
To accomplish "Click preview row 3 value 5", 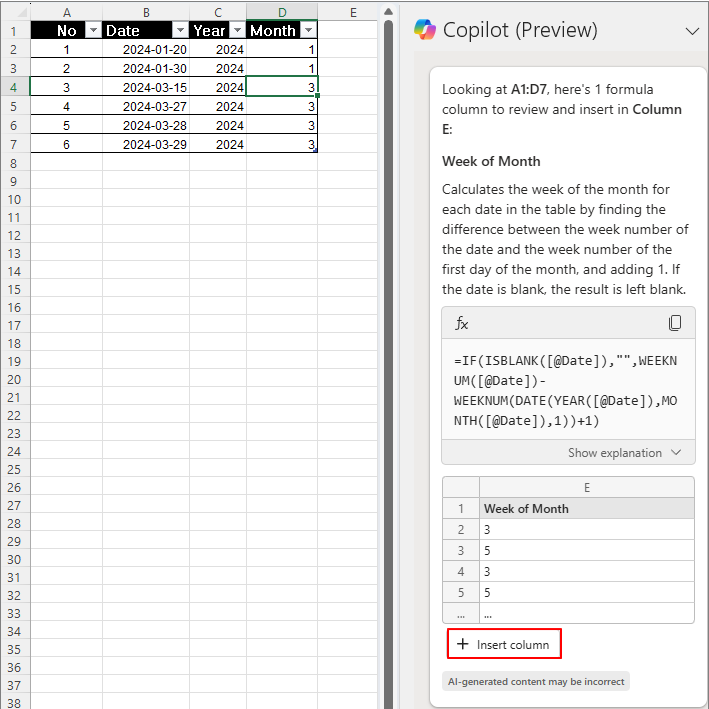I will click(586, 550).
